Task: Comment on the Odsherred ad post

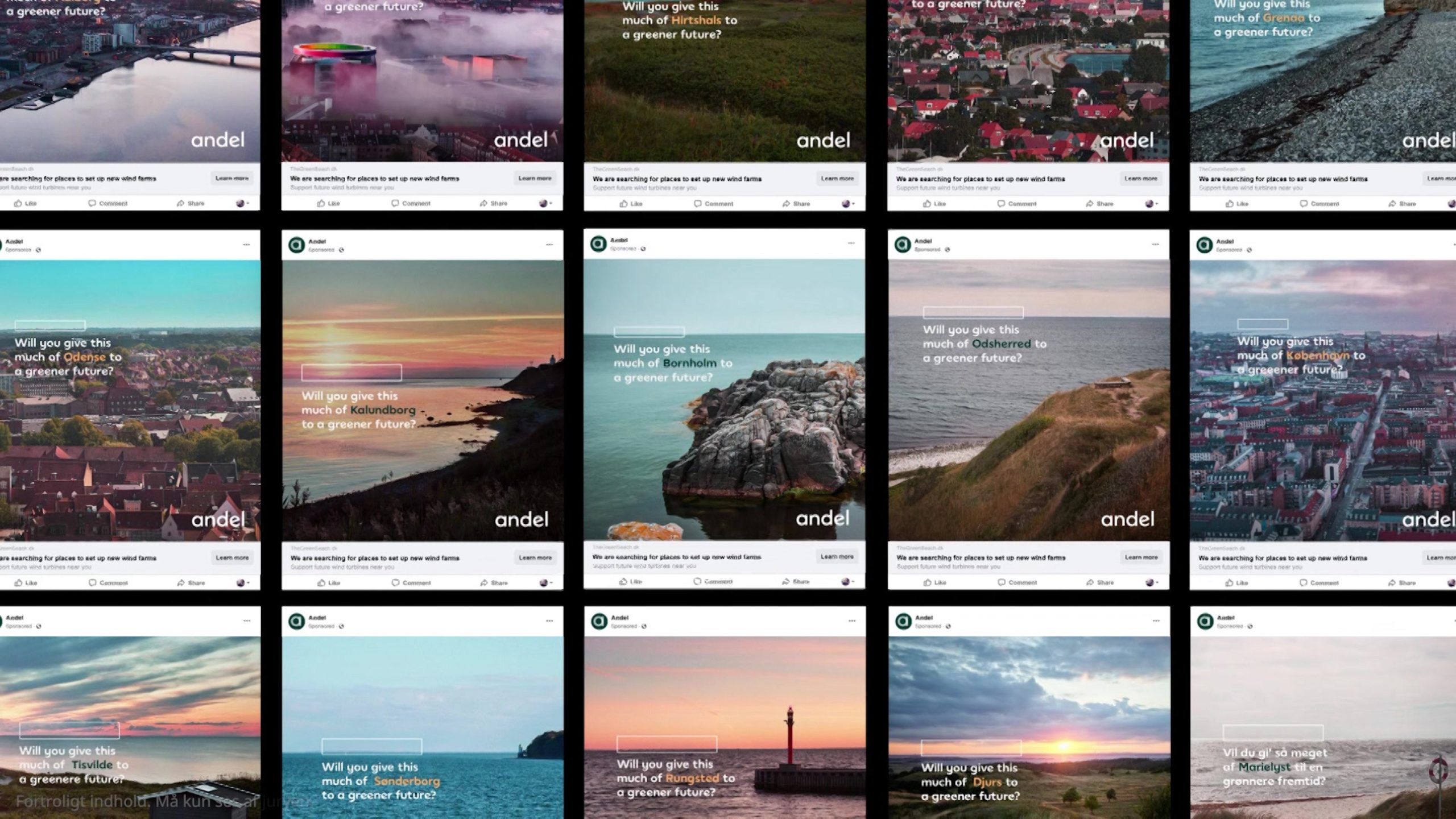Action: point(1017,582)
